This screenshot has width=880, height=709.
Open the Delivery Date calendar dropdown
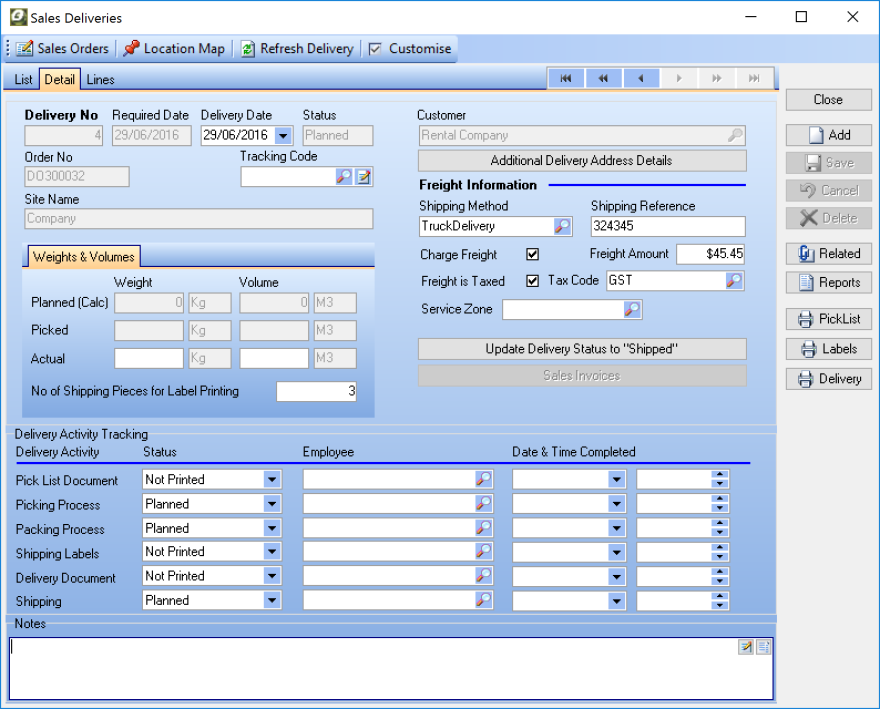pos(283,135)
